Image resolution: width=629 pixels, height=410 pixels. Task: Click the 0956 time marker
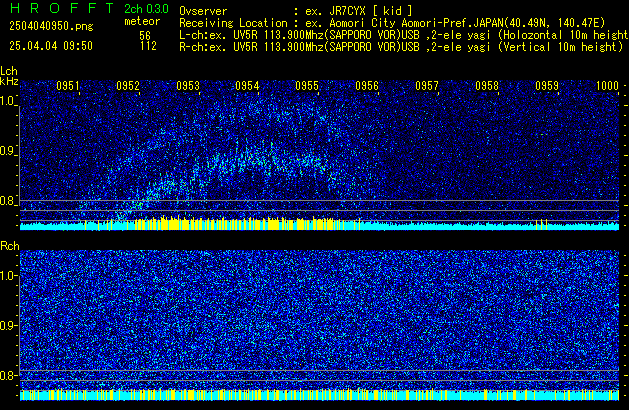(367, 86)
